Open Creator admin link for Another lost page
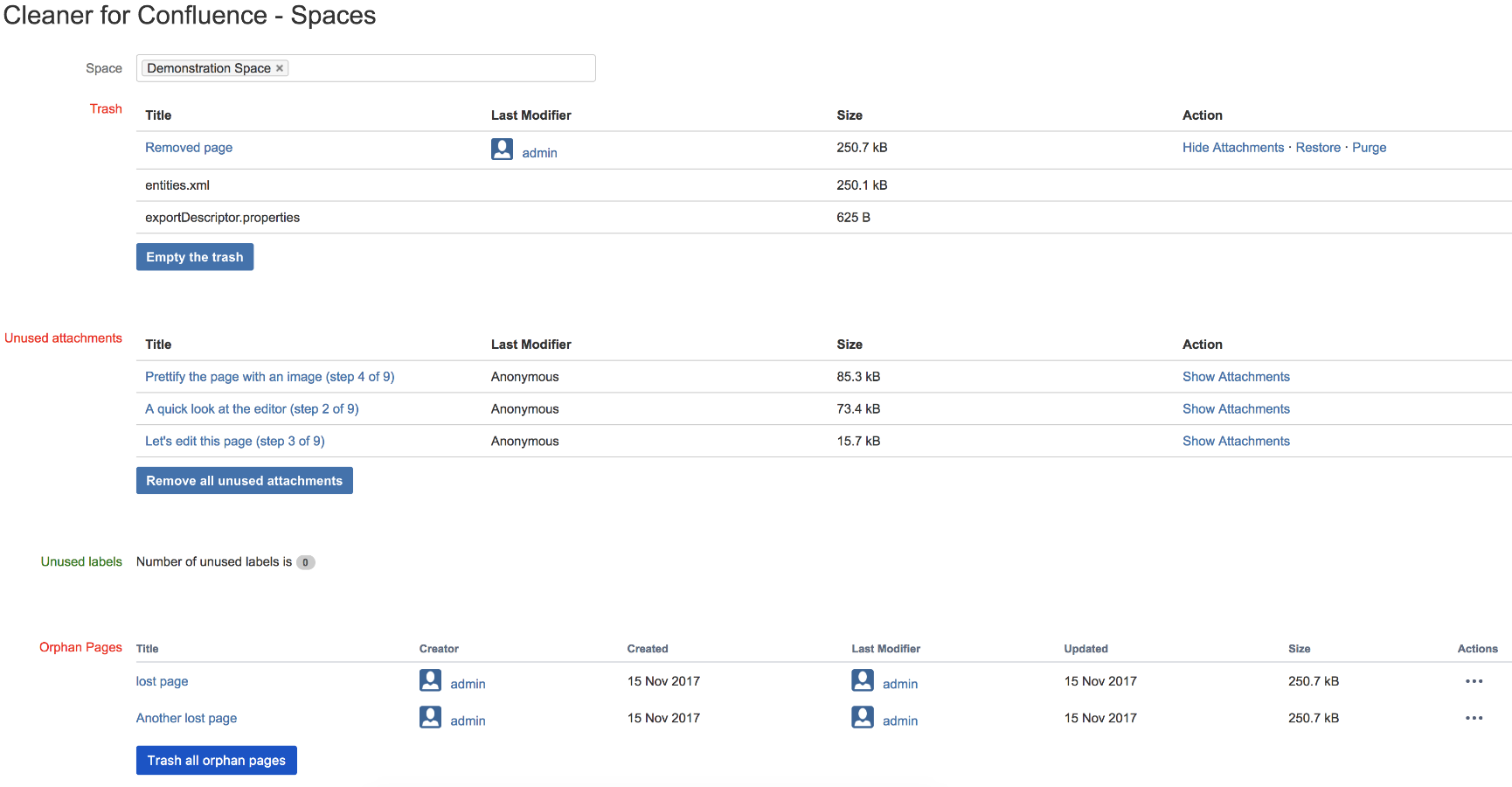Viewport: 1512px width, 787px height. (x=468, y=721)
